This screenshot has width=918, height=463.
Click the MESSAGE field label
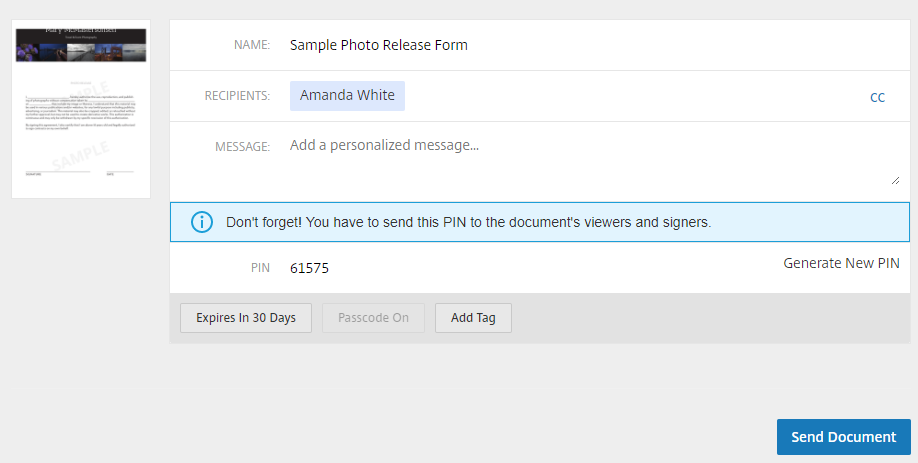pos(242,147)
